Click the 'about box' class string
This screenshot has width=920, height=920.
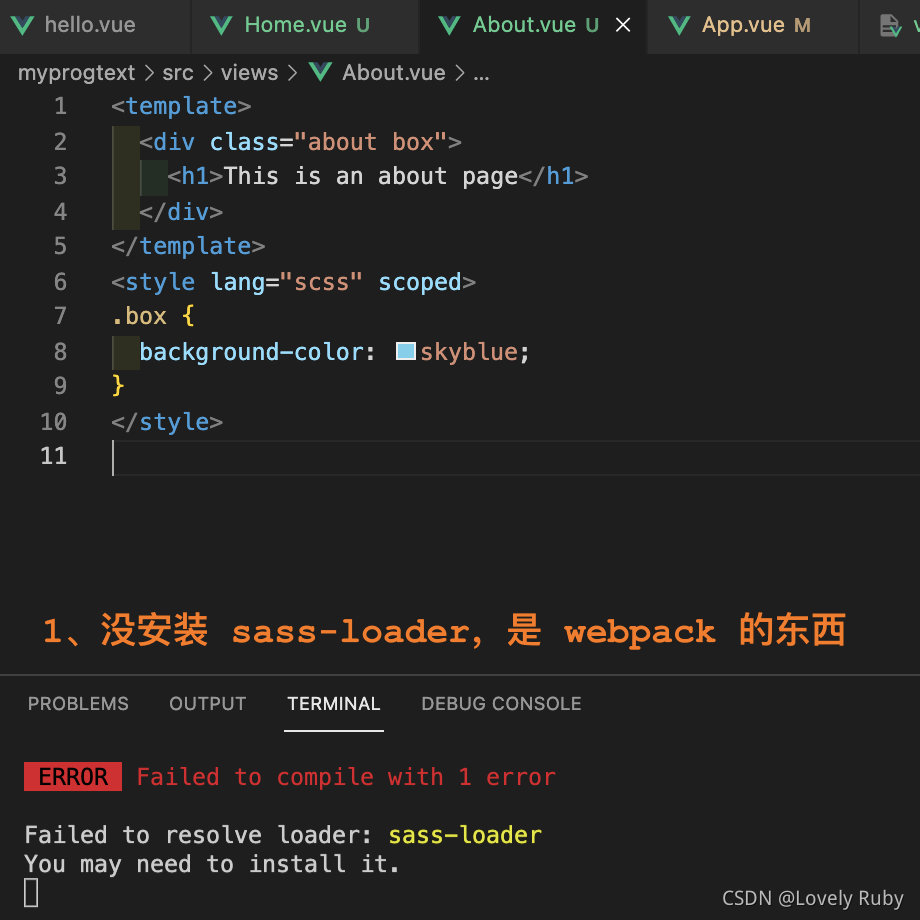pos(371,142)
